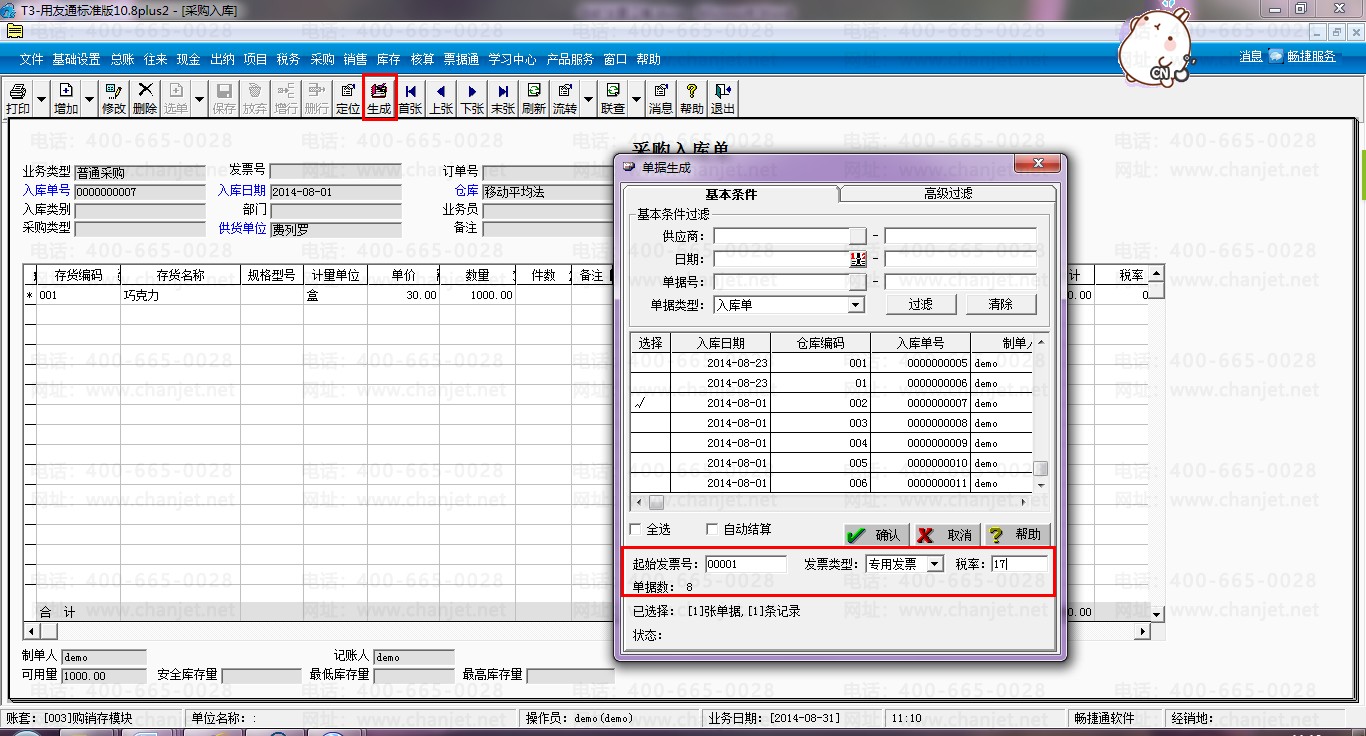1366x736 pixels.
Task: Open the 采购 menu
Action: 322,59
